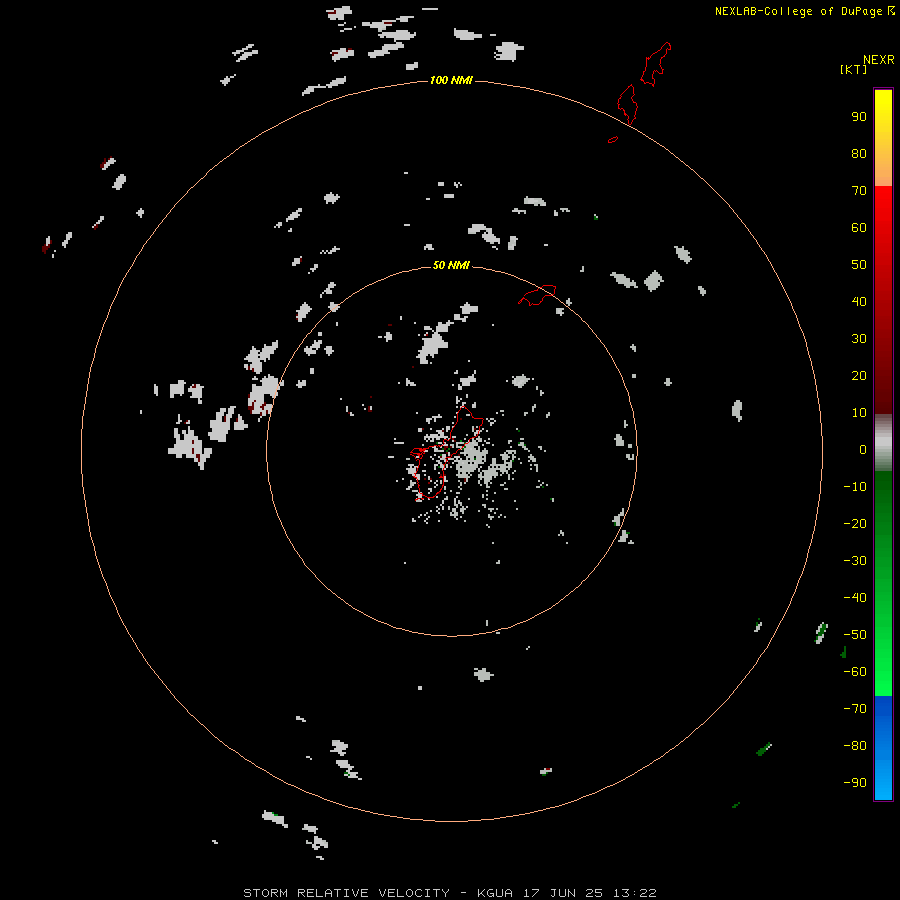Click the small island outline on the 50 NMI ring
The image size is (900, 900).
tap(537, 295)
